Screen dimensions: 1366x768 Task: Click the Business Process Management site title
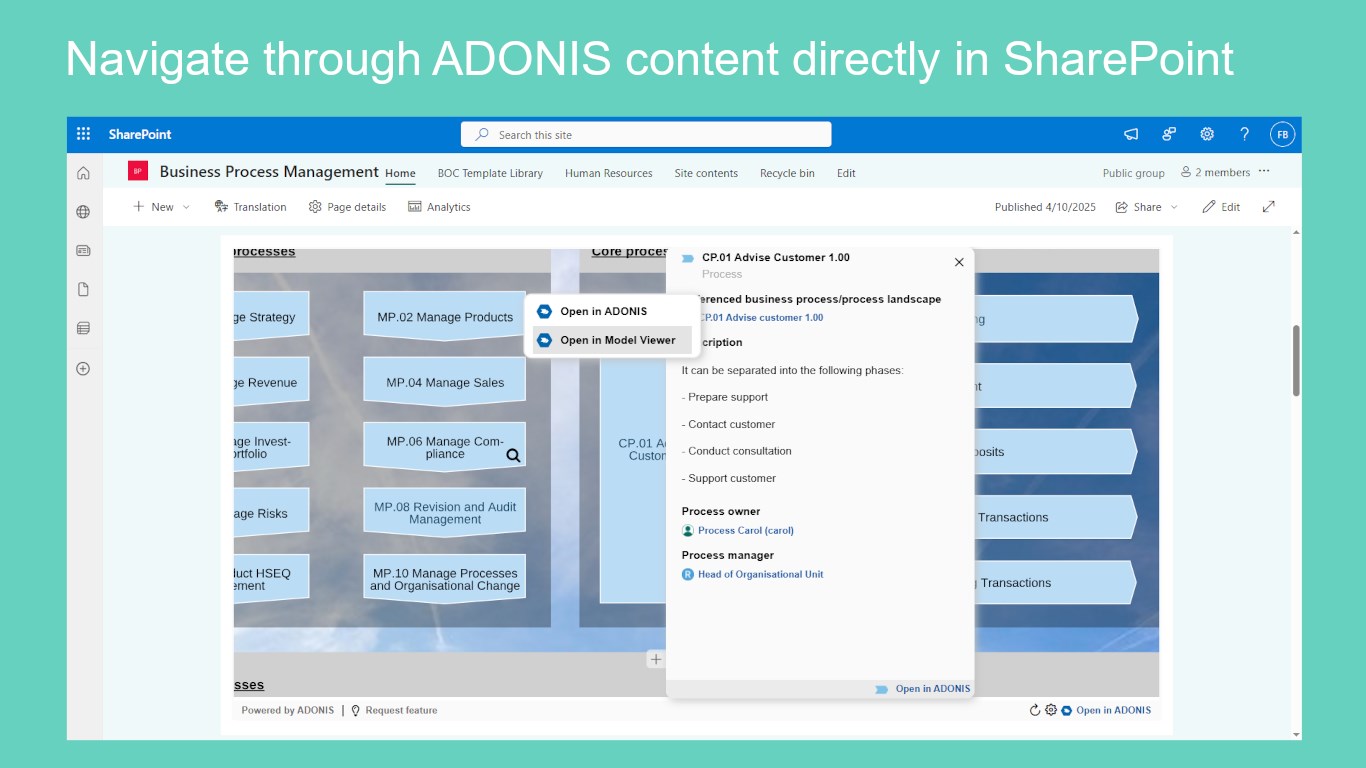tap(269, 171)
